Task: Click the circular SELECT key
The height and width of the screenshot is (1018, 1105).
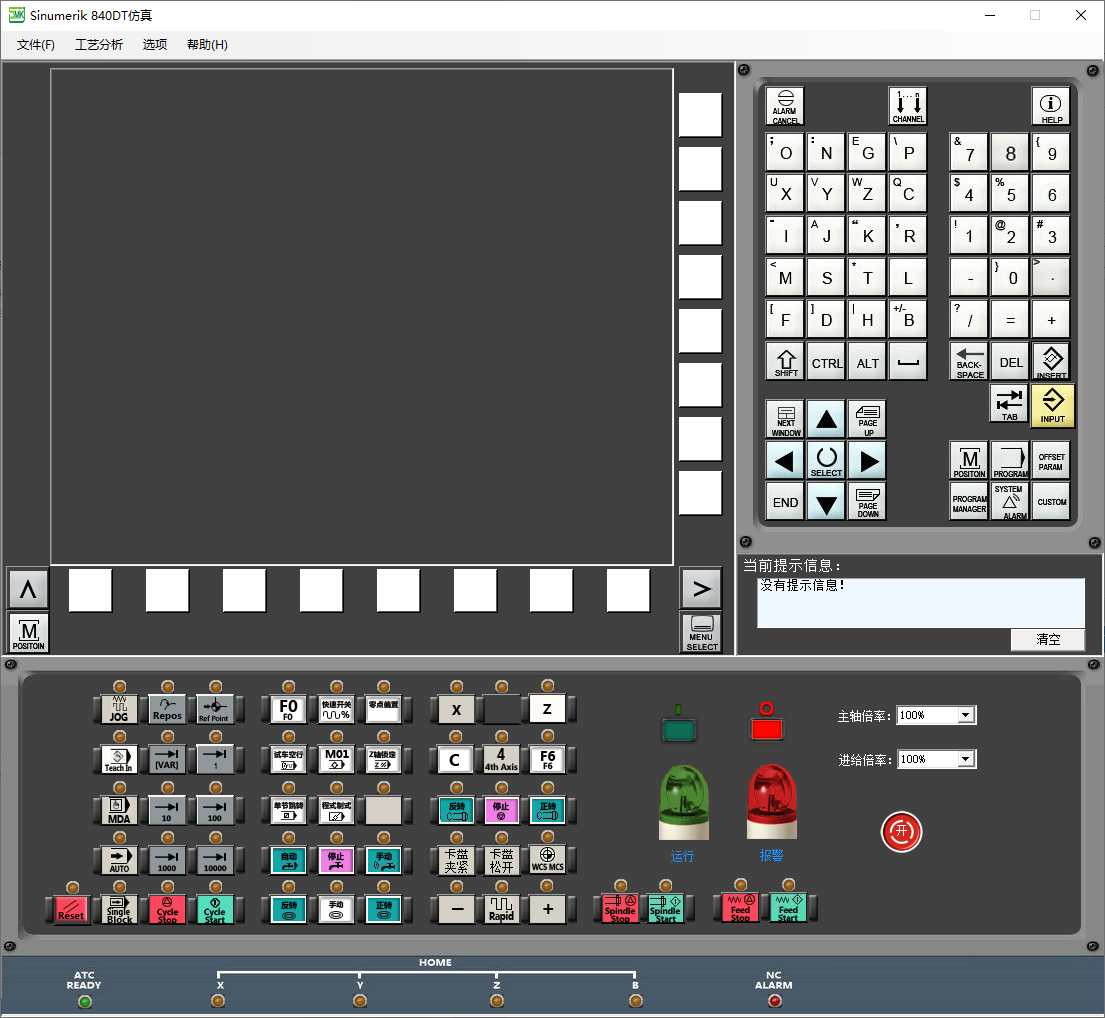Action: 826,461
